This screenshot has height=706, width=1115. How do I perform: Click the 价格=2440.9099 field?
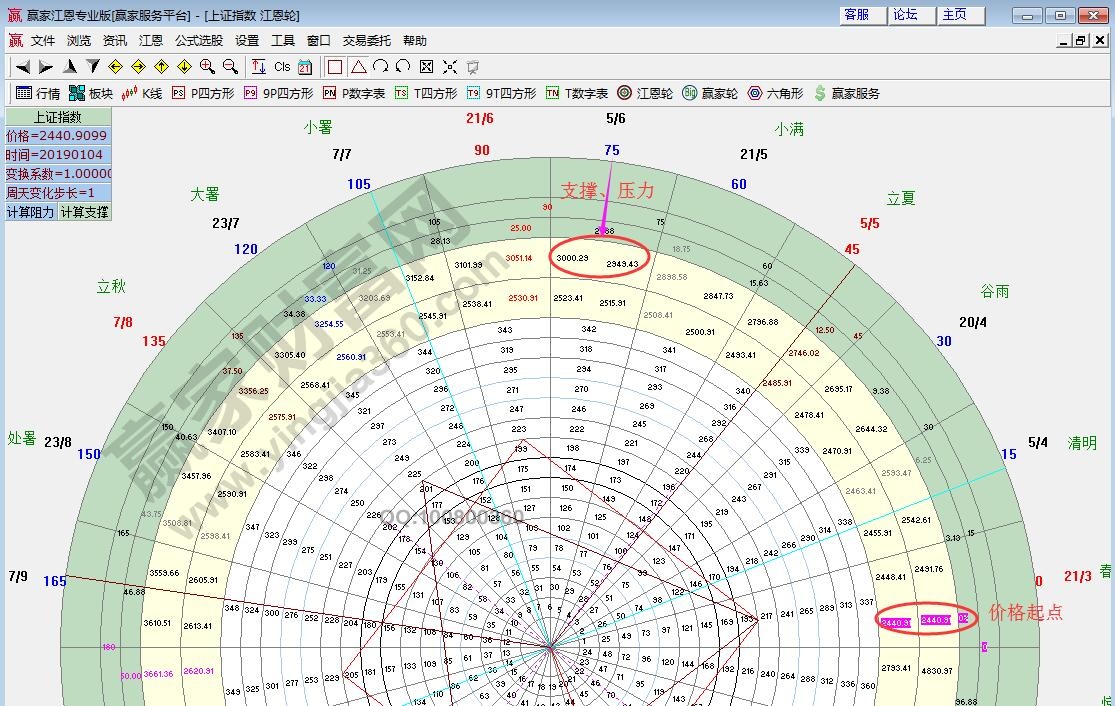coord(57,136)
